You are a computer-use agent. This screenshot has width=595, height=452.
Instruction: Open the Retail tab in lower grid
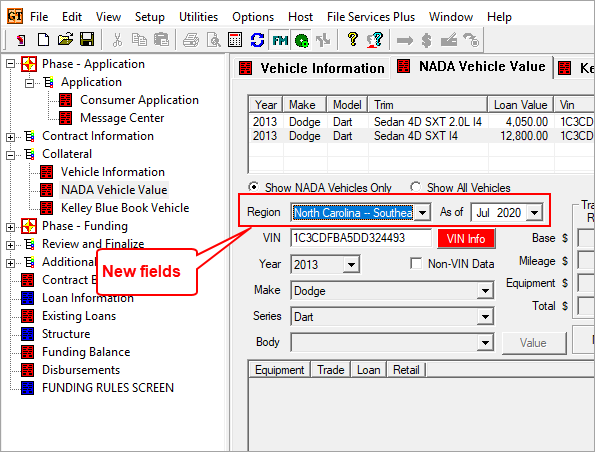coord(406,370)
